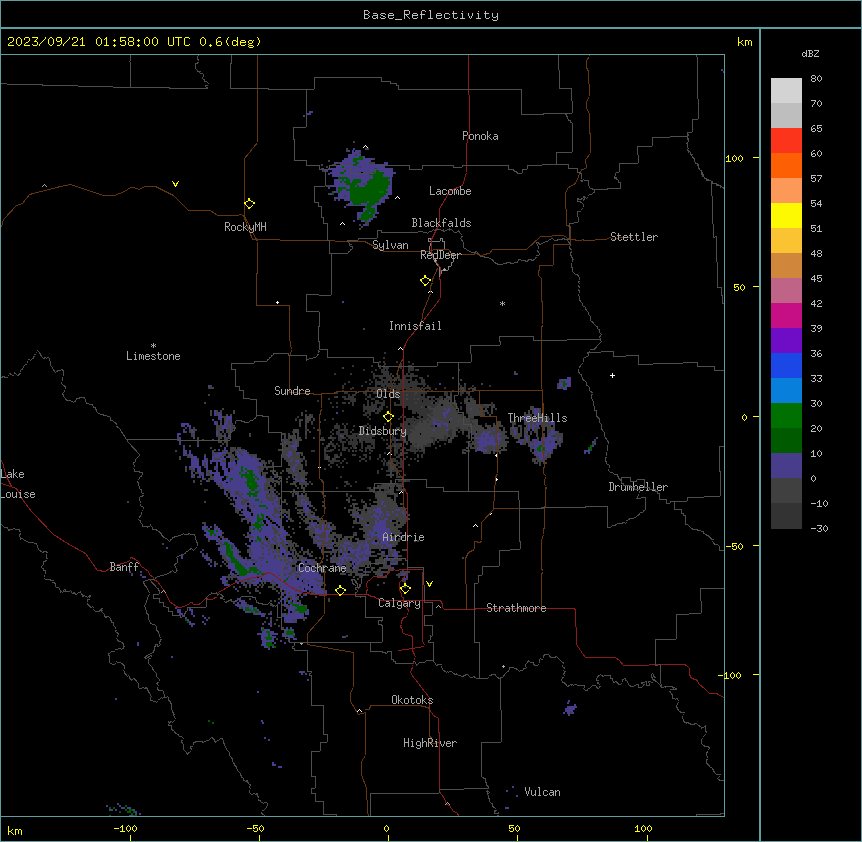862x842 pixels.
Task: Click the purple echo cell under ThreeHills label
Action: tap(541, 443)
